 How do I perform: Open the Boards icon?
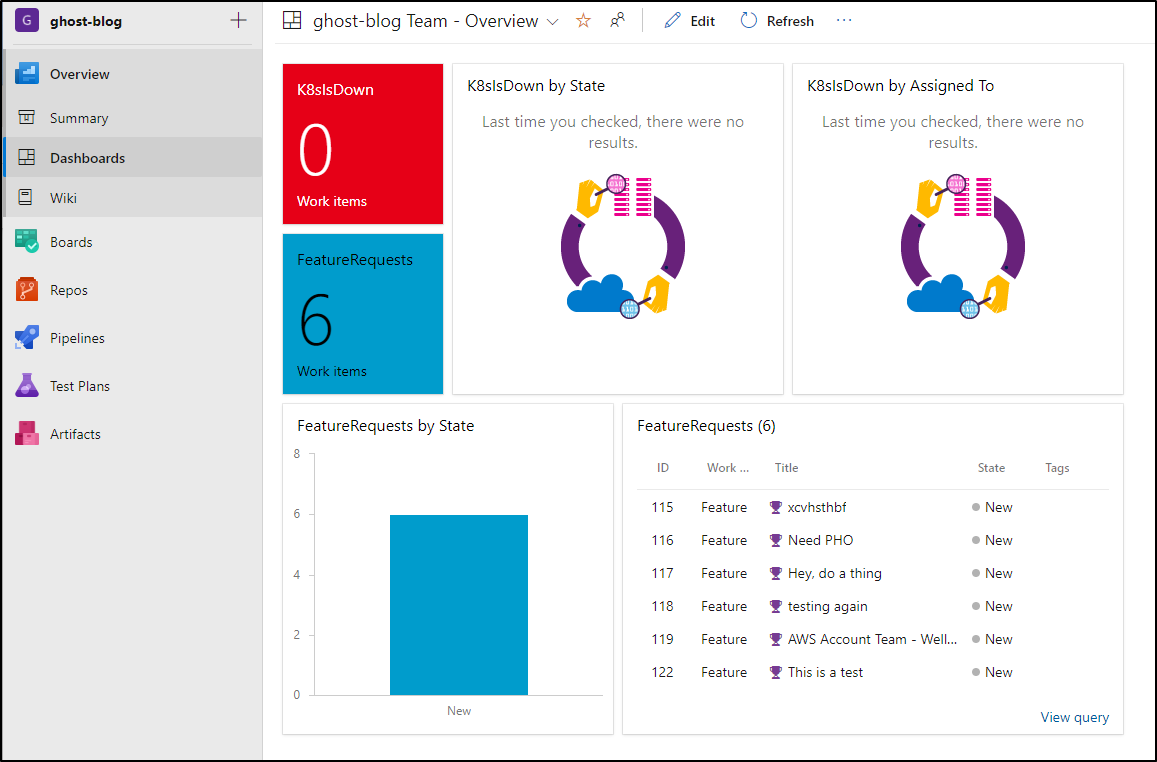click(27, 242)
